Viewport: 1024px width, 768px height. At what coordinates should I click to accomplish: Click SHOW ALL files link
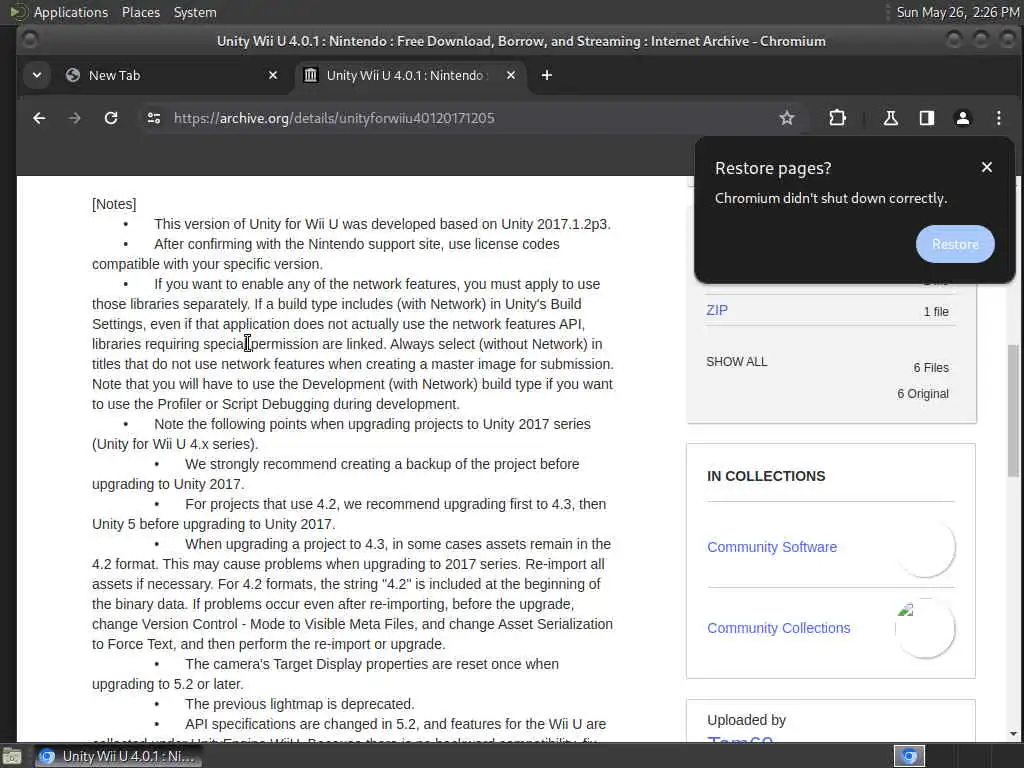[x=737, y=362]
